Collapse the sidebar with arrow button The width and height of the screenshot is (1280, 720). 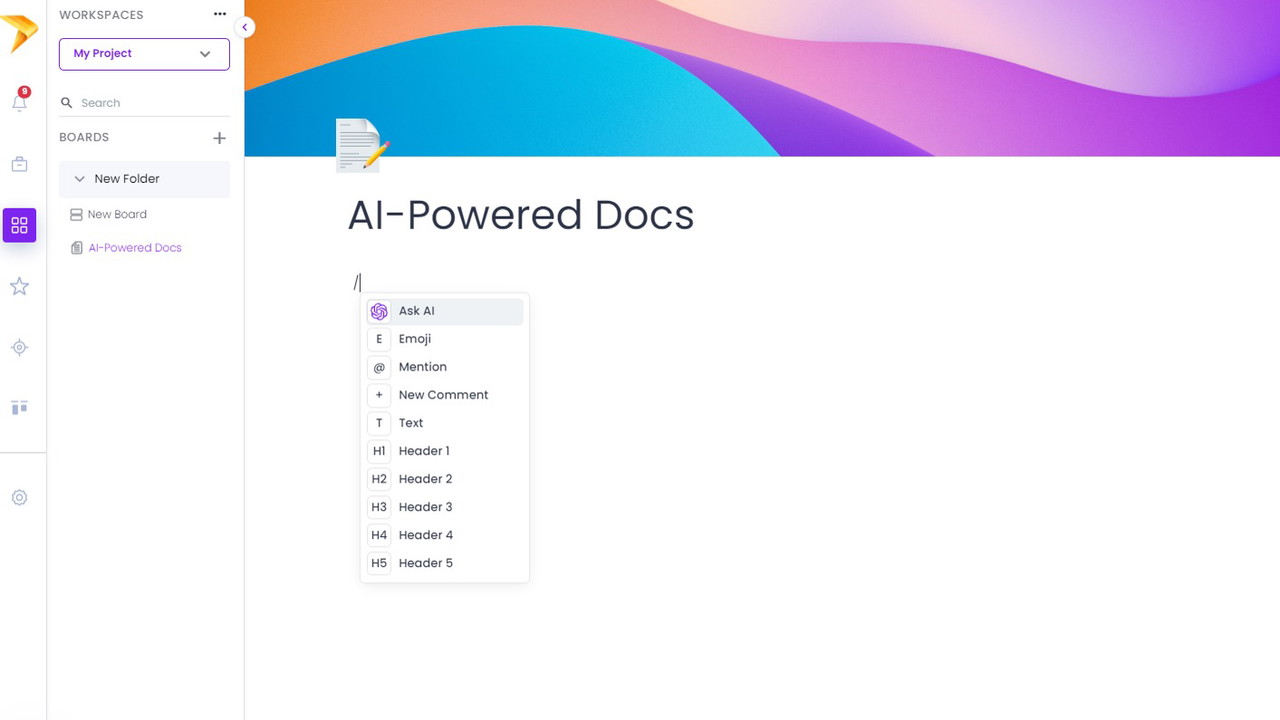click(244, 28)
